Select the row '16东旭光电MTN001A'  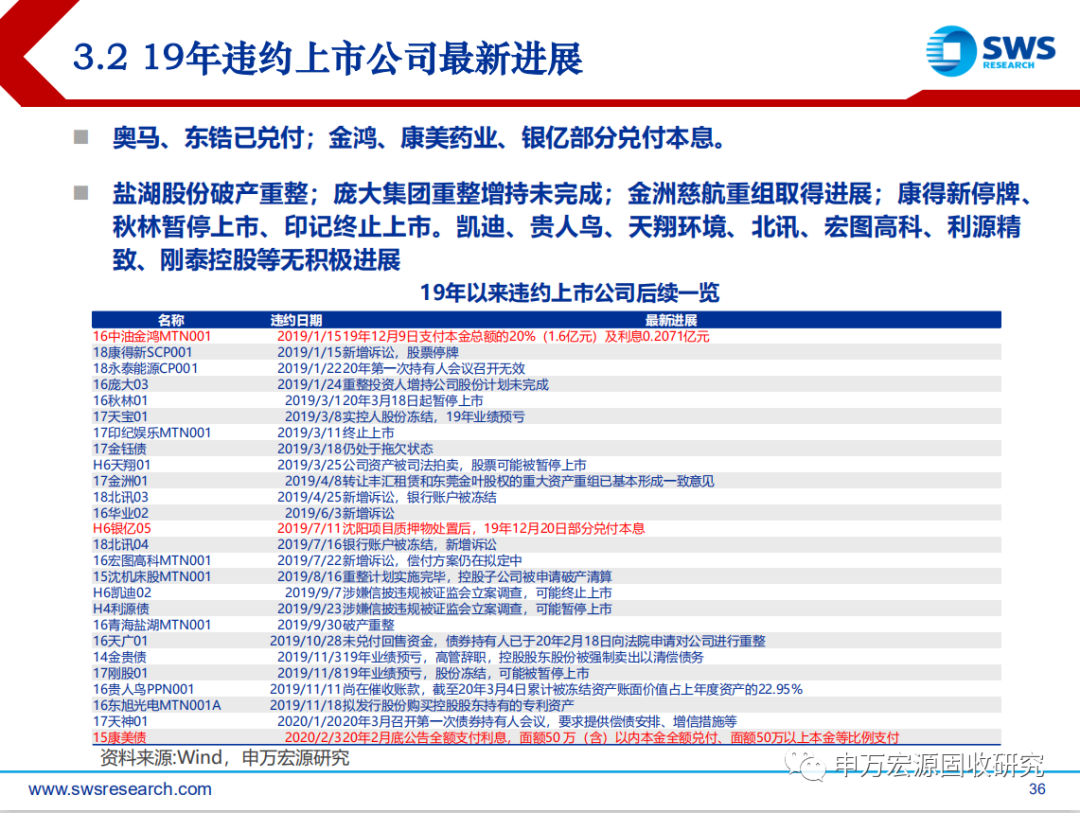click(546, 706)
